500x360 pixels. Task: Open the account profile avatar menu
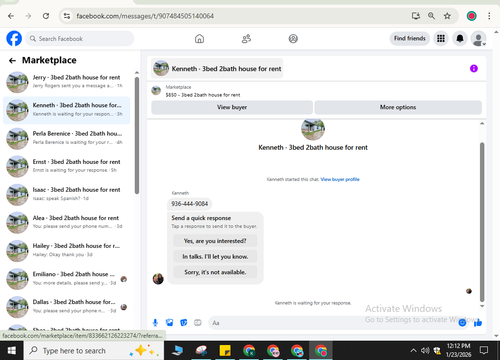478,39
